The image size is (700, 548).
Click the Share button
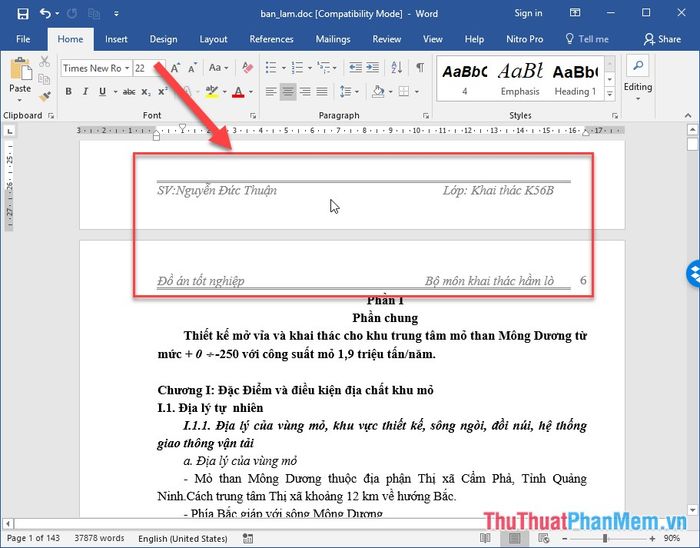[x=662, y=39]
